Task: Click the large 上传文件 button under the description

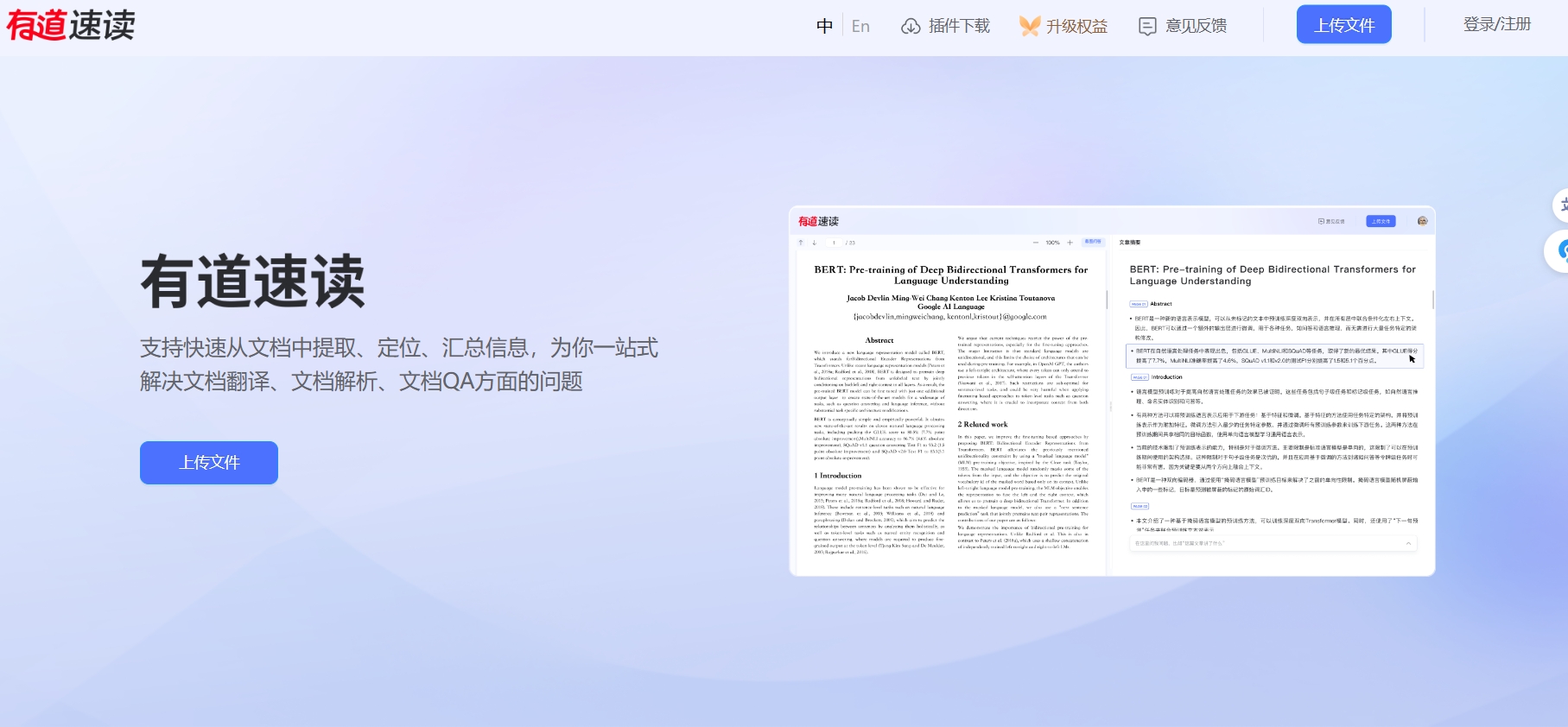Action: [209, 463]
